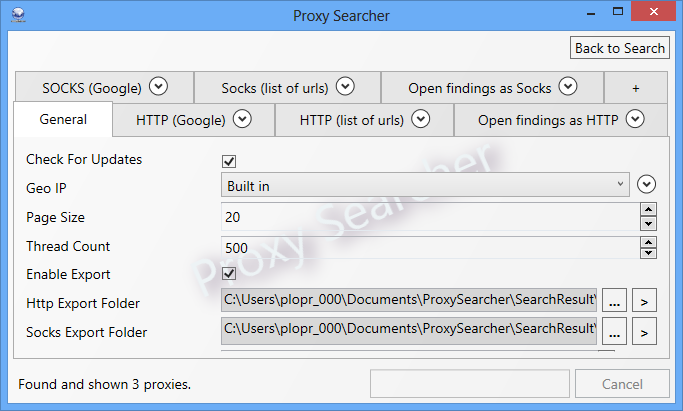This screenshot has height=411, width=683.
Task: Open Socks Export Folder with the > button
Action: pos(644,331)
